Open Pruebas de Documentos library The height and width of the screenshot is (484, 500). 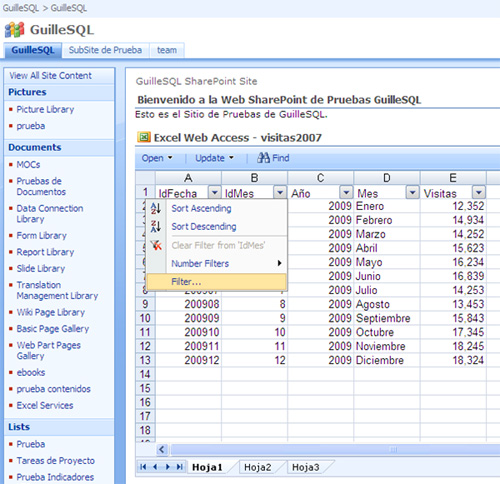pyautogui.click(x=41, y=186)
